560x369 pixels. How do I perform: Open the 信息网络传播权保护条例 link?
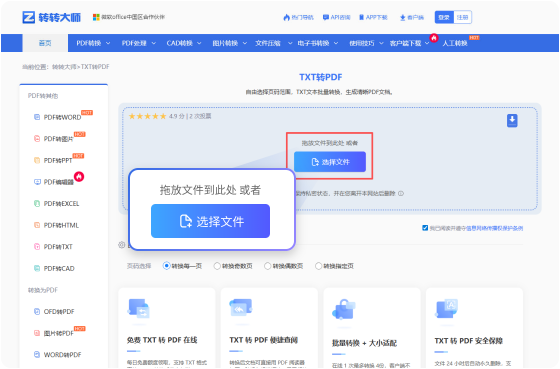pos(494,228)
